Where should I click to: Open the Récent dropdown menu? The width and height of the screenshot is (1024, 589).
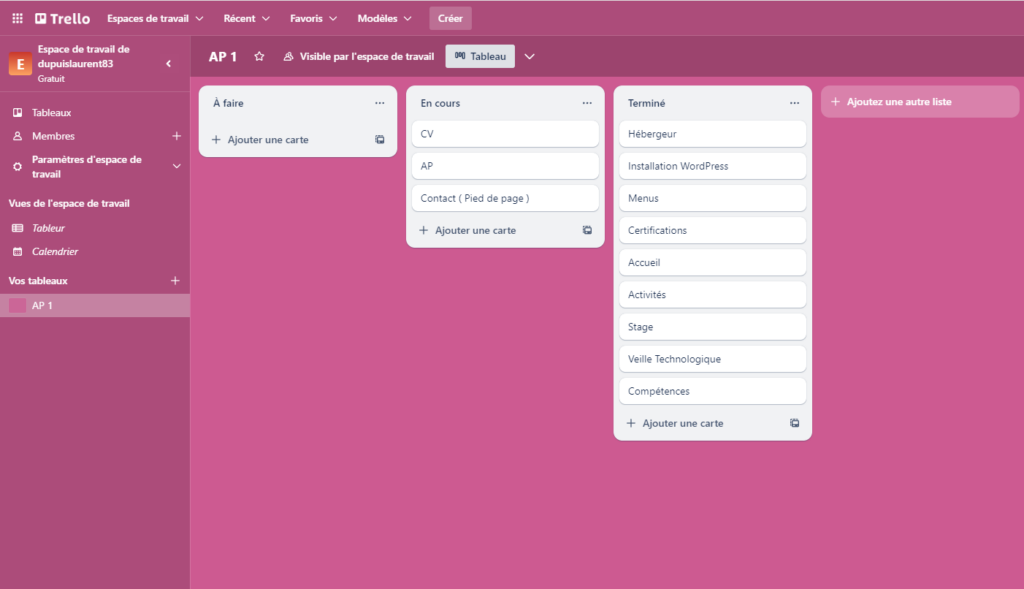pos(246,18)
